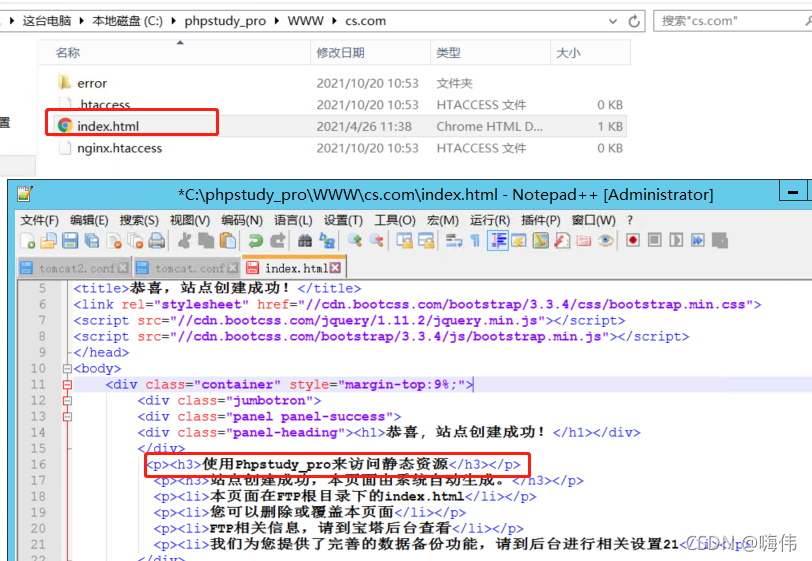The width and height of the screenshot is (812, 561).
Task: Switch to the tomcat.conf tab
Action: [189, 268]
